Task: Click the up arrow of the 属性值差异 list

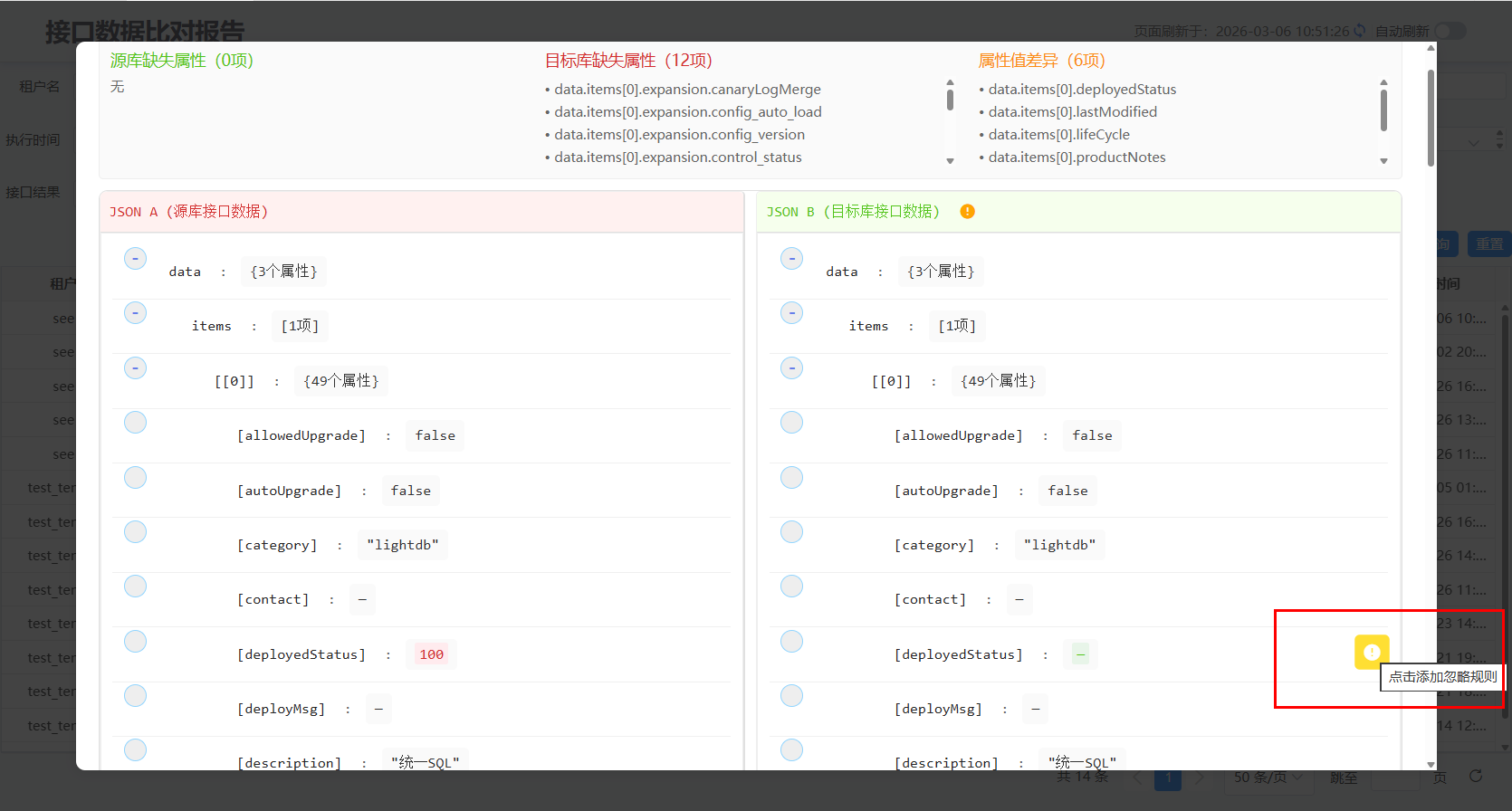Action: pos(1383,82)
